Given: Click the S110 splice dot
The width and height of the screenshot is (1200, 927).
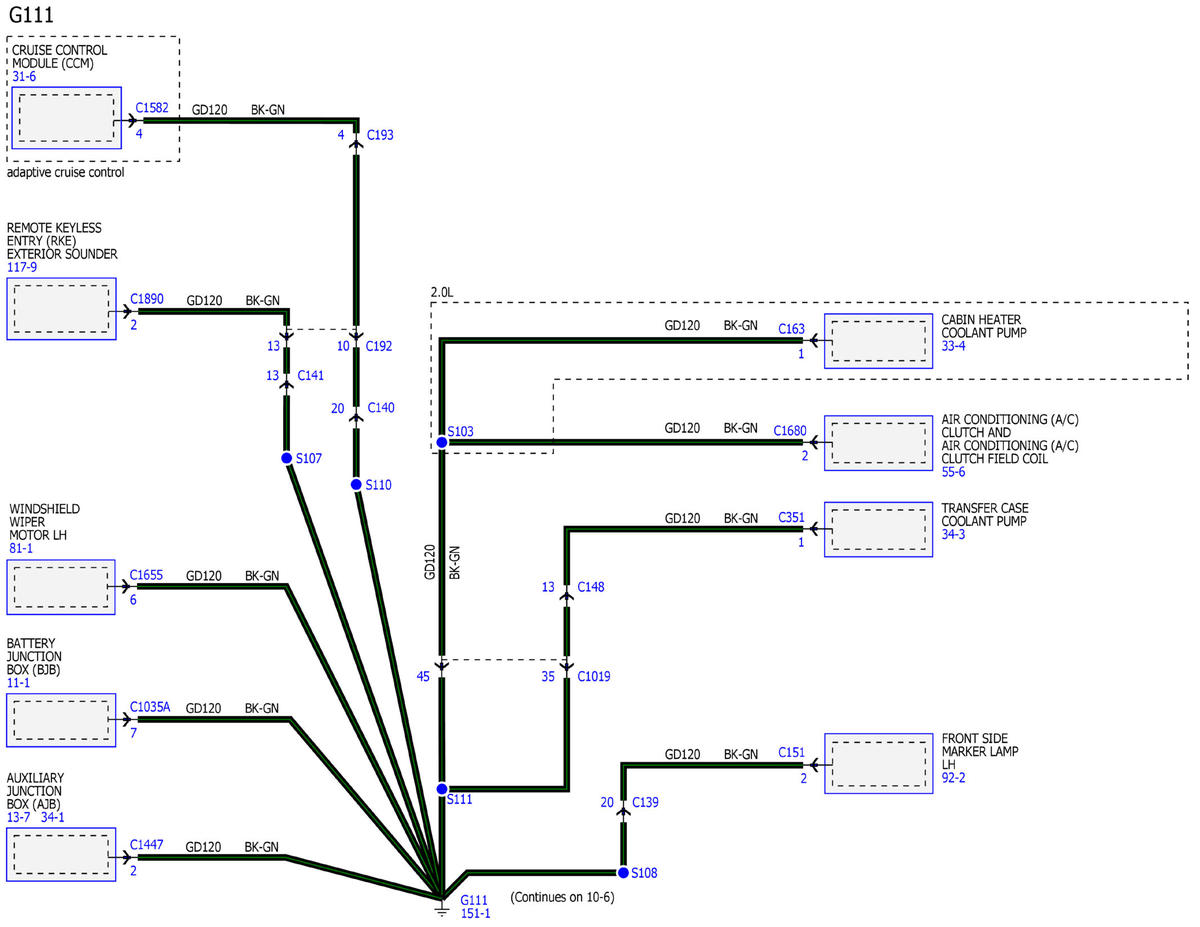Looking at the screenshot, I should click(x=356, y=484).
